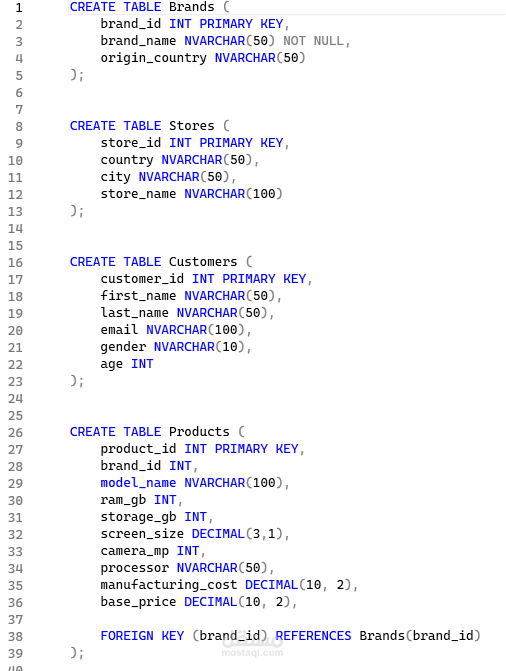506x671 pixels.
Task: Click 'REFERENCES' keyword on line 38
Action: coord(313,636)
